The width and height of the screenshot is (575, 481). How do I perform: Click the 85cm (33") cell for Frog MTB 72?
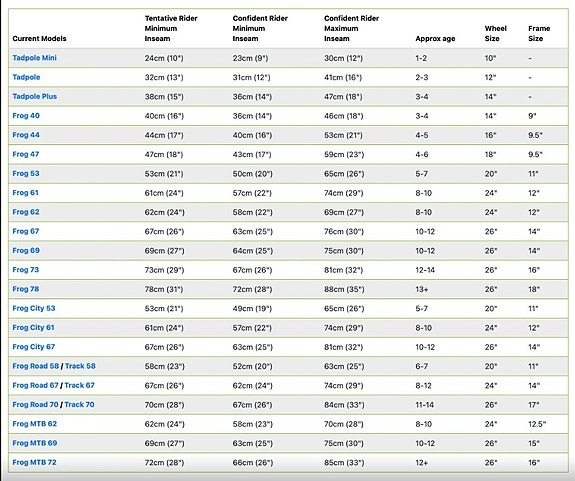(344, 463)
